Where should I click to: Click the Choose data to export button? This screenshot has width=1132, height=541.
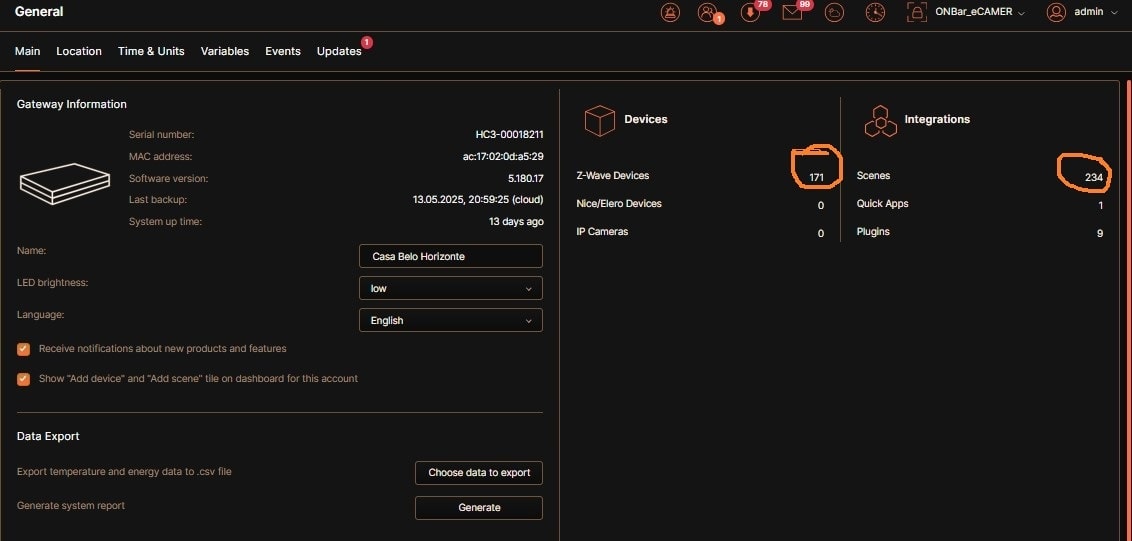pyautogui.click(x=479, y=472)
